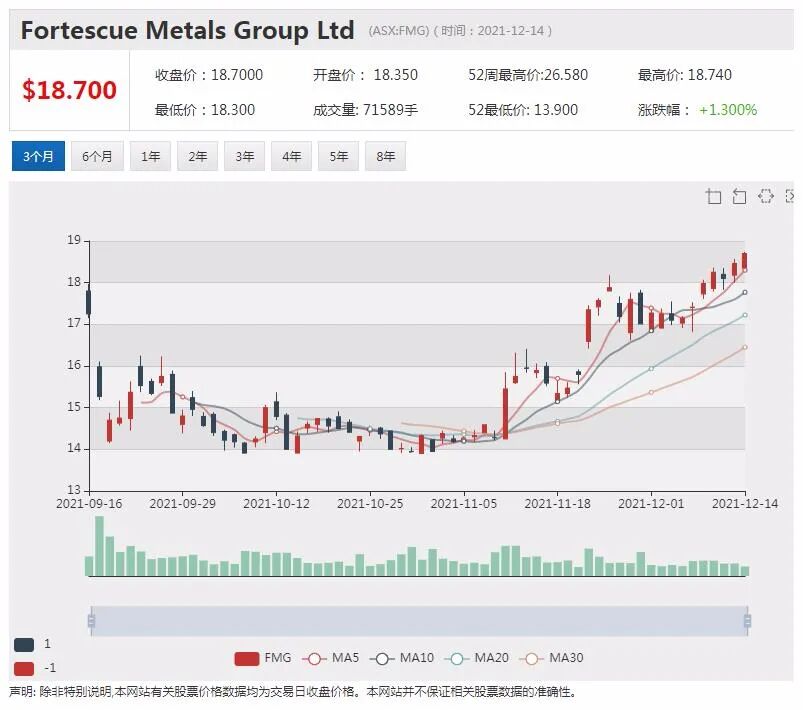Viewport: 803px width, 710px height.
Task: Grab the left handle of zoom slider
Action: tap(91, 621)
